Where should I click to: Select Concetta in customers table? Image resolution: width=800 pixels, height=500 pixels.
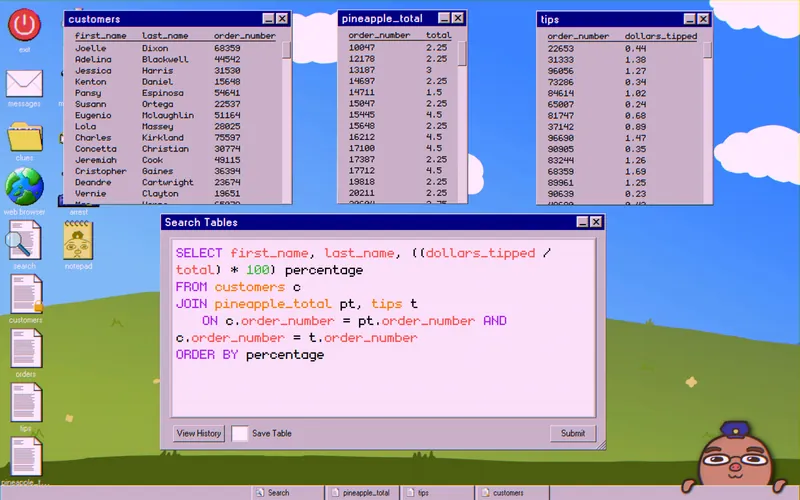click(x=95, y=149)
